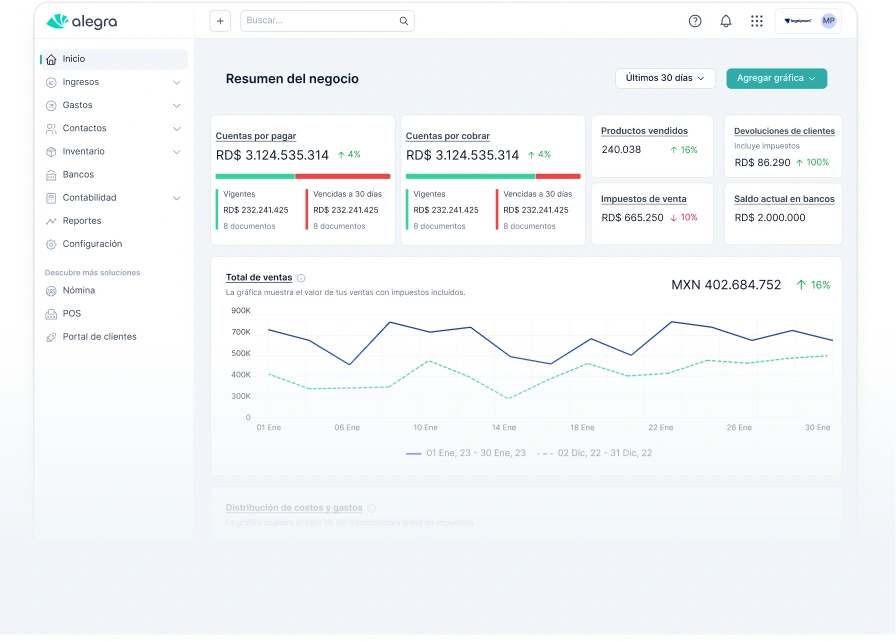This screenshot has height=642, width=896.
Task: Click the info icon beside Total de ventas
Action: [301, 278]
